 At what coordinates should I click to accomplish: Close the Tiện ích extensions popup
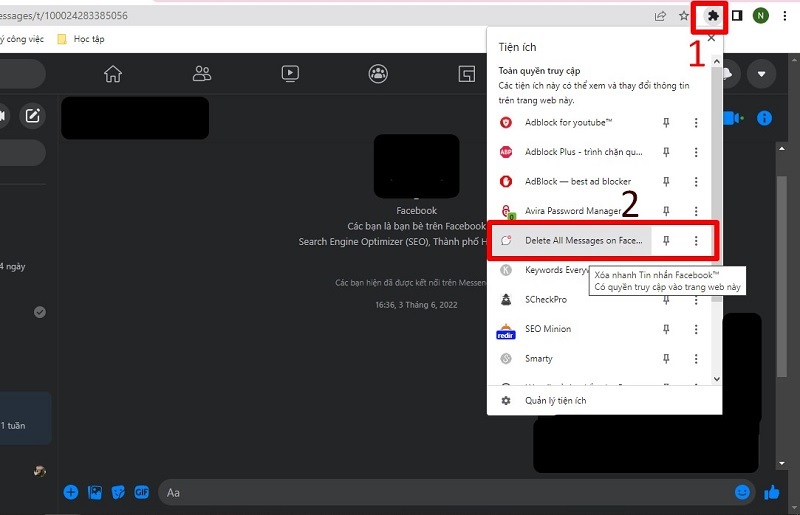[x=711, y=38]
